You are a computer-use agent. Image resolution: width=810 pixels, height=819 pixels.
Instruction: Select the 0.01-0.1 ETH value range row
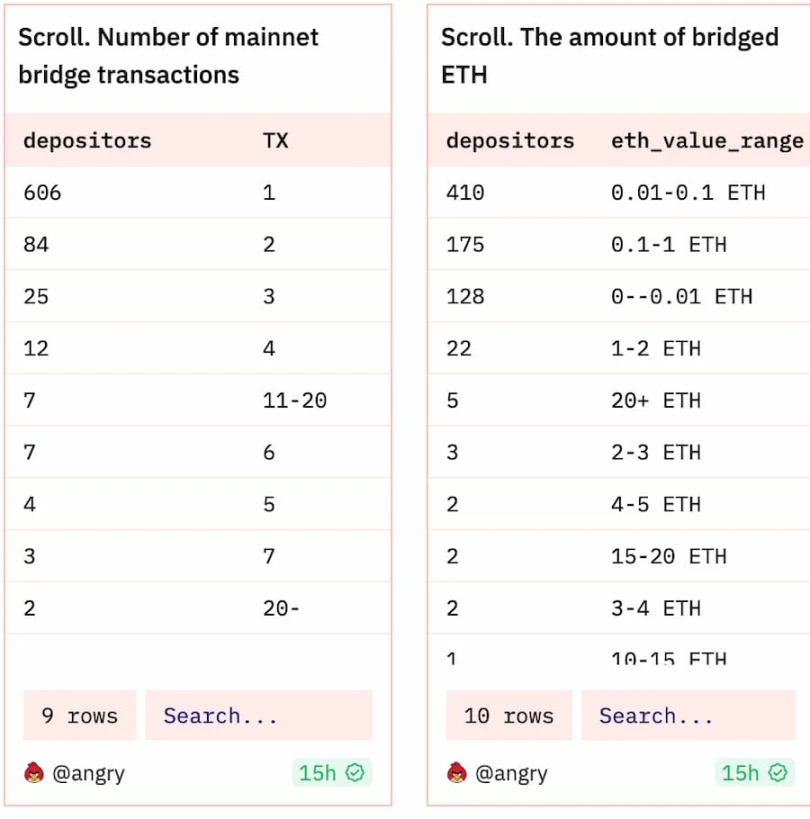coord(620,192)
